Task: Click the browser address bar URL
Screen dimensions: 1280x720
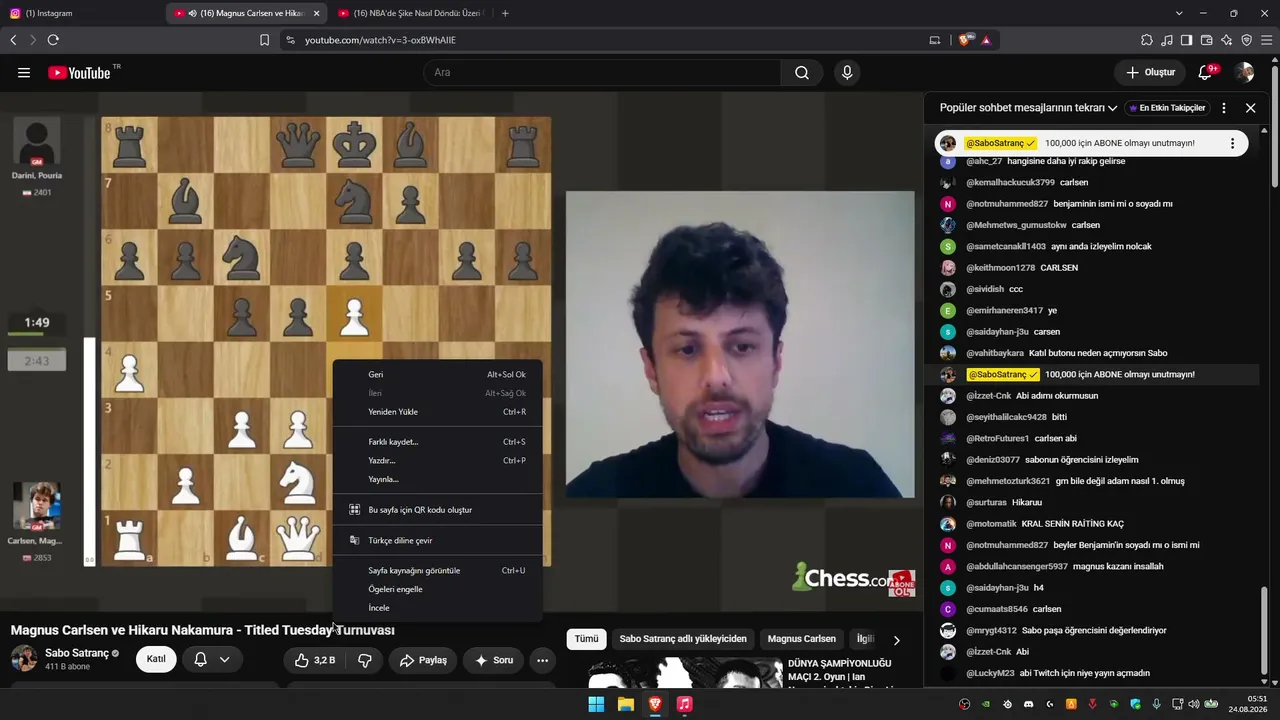Action: (x=381, y=40)
